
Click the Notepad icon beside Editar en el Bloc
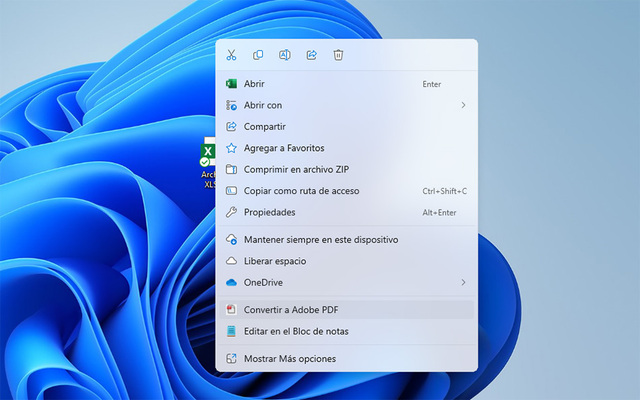pos(231,331)
